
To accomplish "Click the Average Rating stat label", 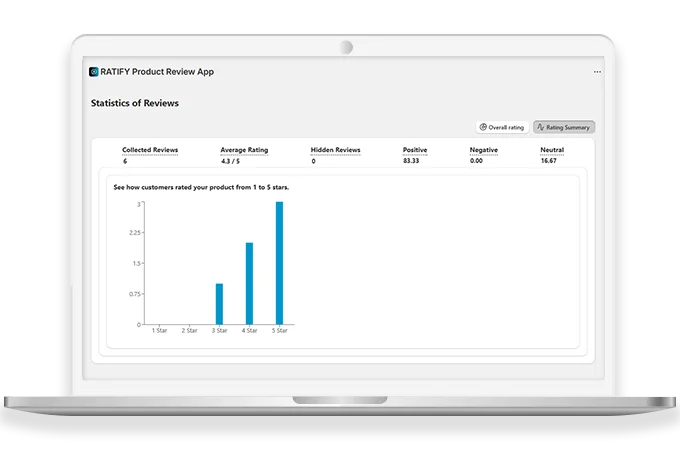I will pyautogui.click(x=245, y=150).
